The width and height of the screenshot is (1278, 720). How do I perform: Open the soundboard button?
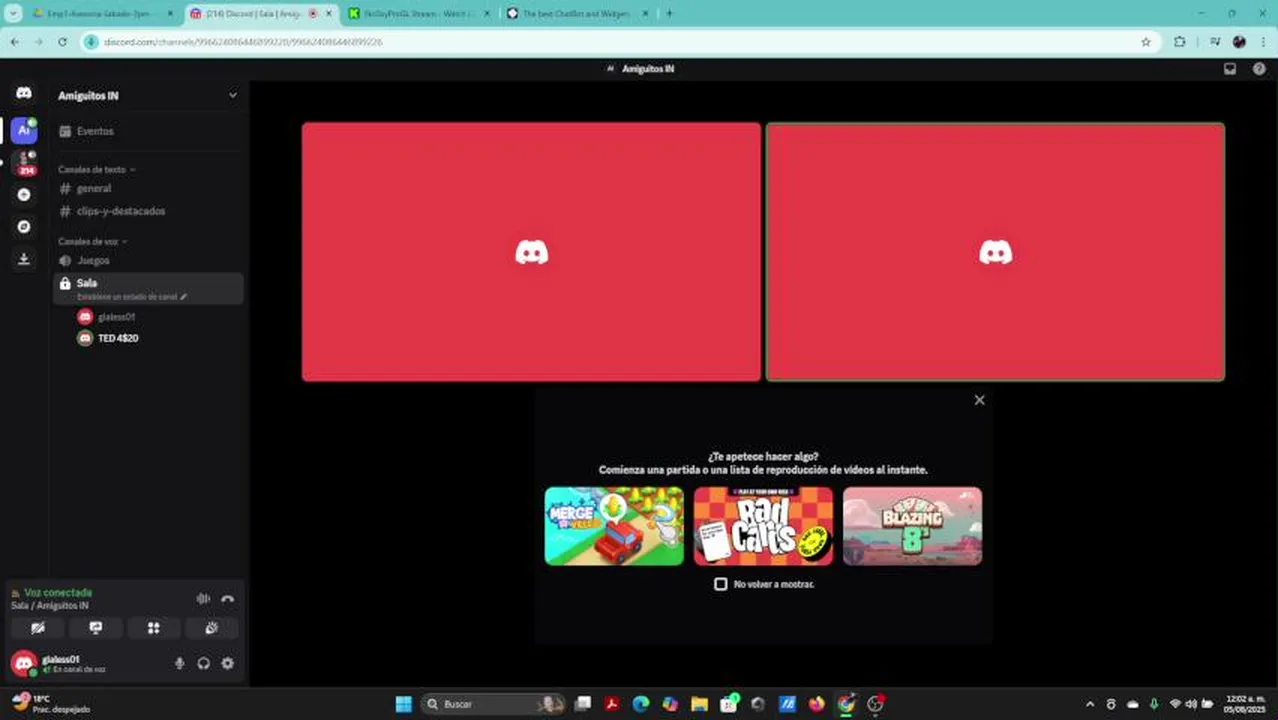click(211, 628)
